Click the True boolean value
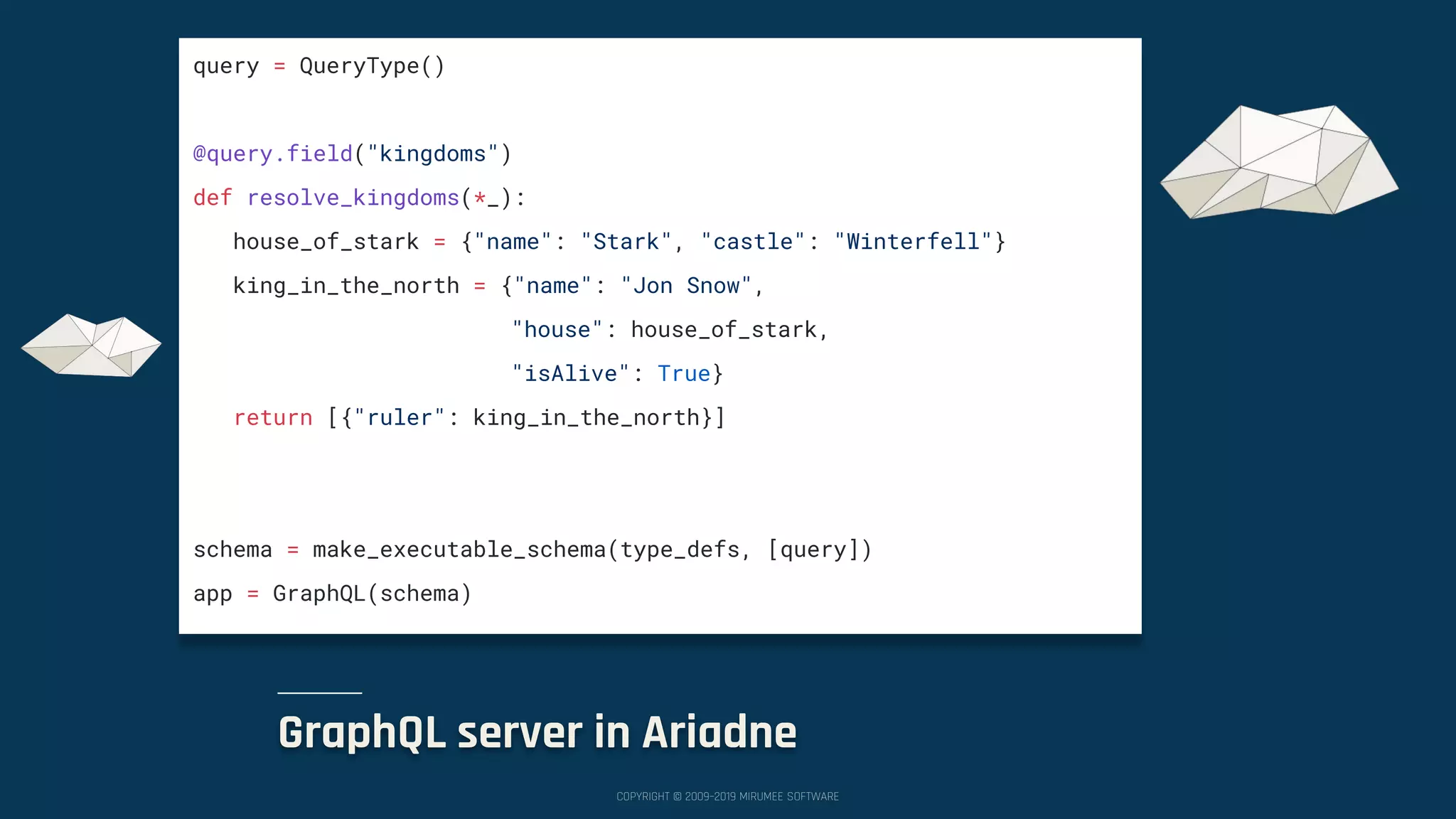The height and width of the screenshot is (819, 1456). (x=683, y=374)
